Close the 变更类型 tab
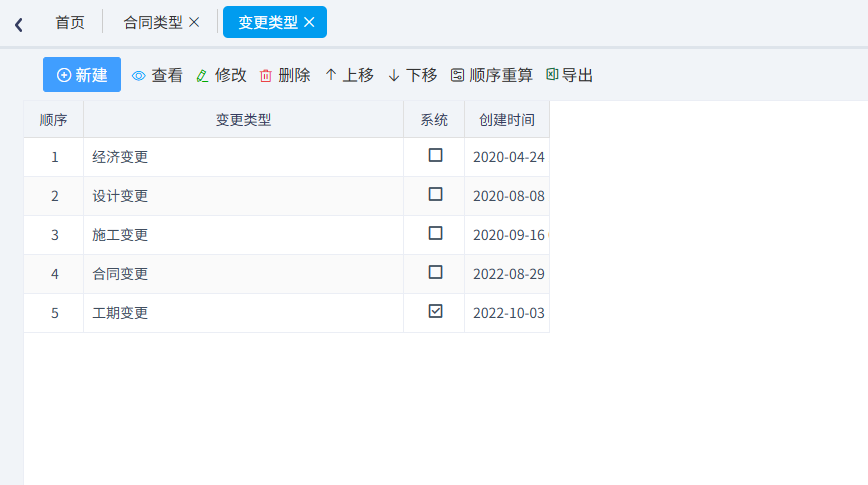 pyautogui.click(x=309, y=22)
